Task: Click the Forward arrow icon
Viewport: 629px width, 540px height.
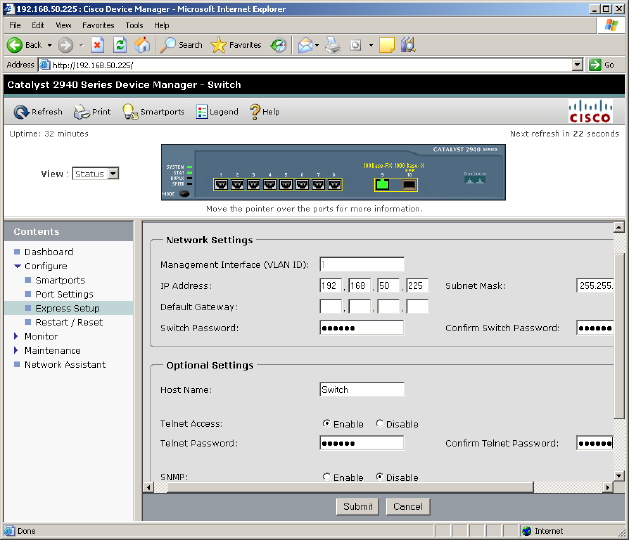Action: coord(65,45)
